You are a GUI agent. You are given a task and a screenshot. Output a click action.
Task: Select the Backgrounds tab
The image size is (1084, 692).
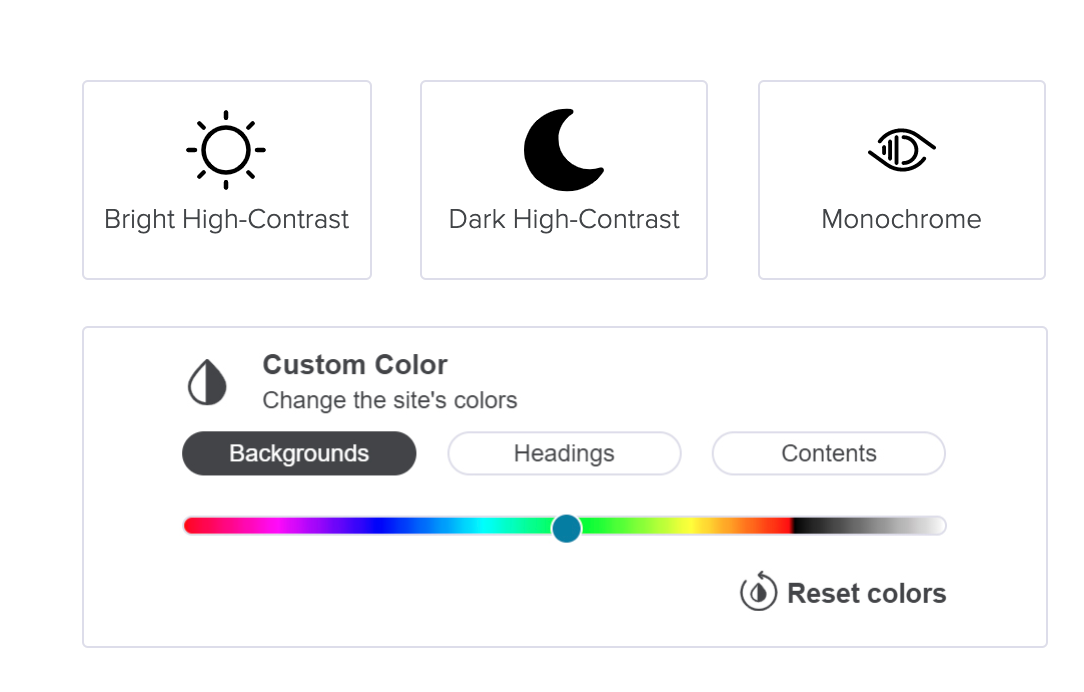(x=299, y=453)
